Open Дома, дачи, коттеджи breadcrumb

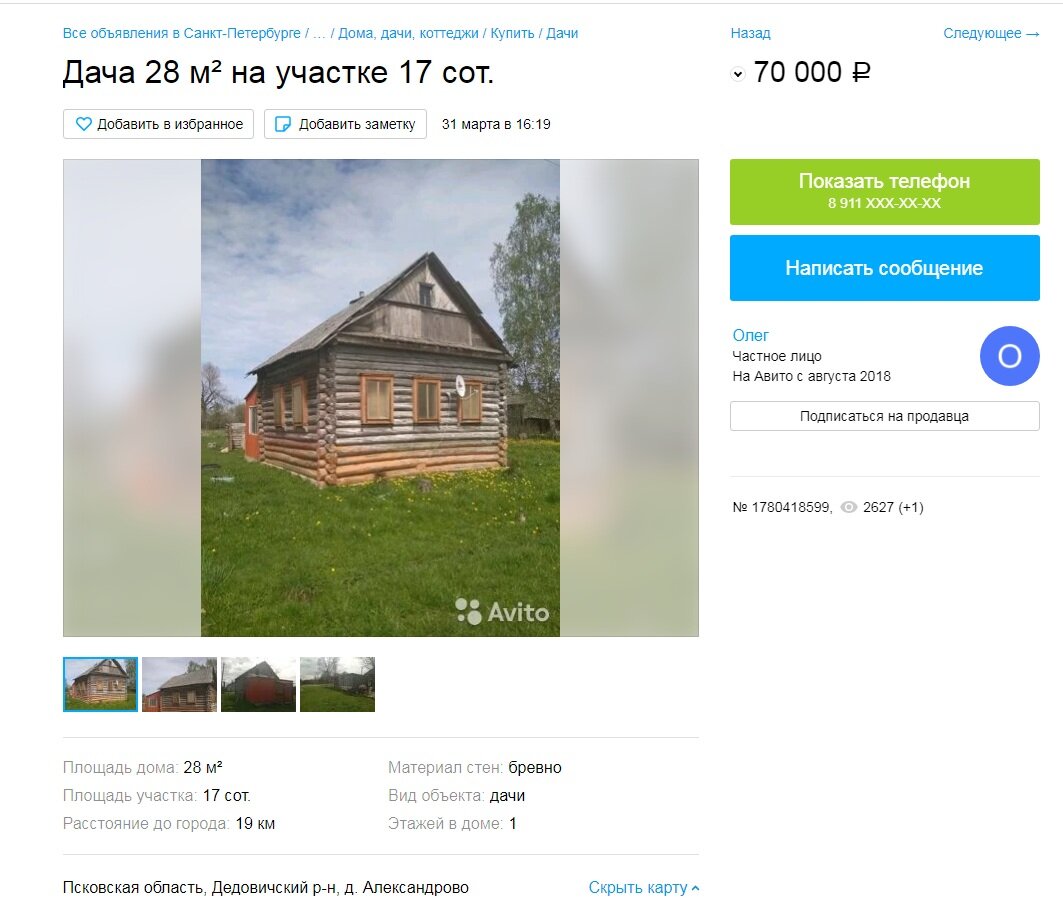tap(408, 33)
